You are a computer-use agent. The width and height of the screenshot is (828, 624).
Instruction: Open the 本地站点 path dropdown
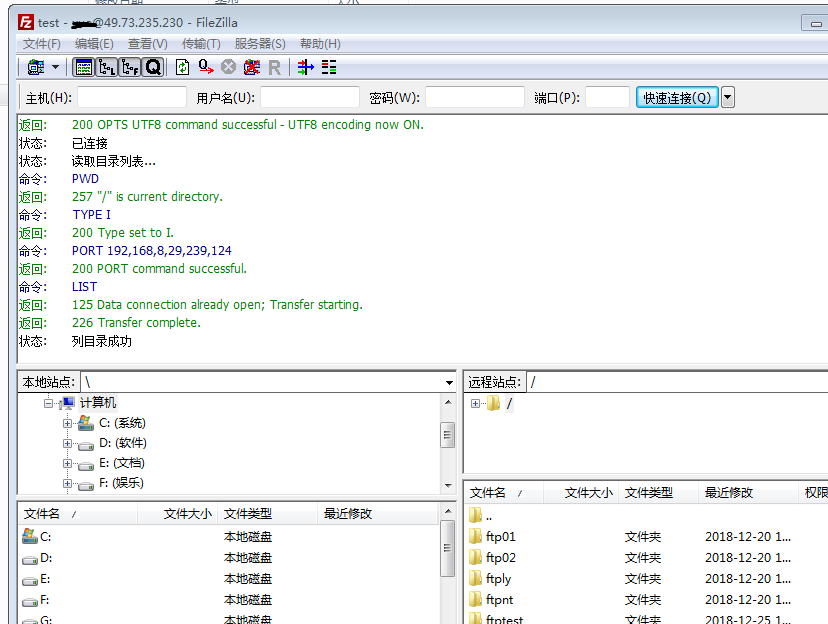click(x=449, y=383)
